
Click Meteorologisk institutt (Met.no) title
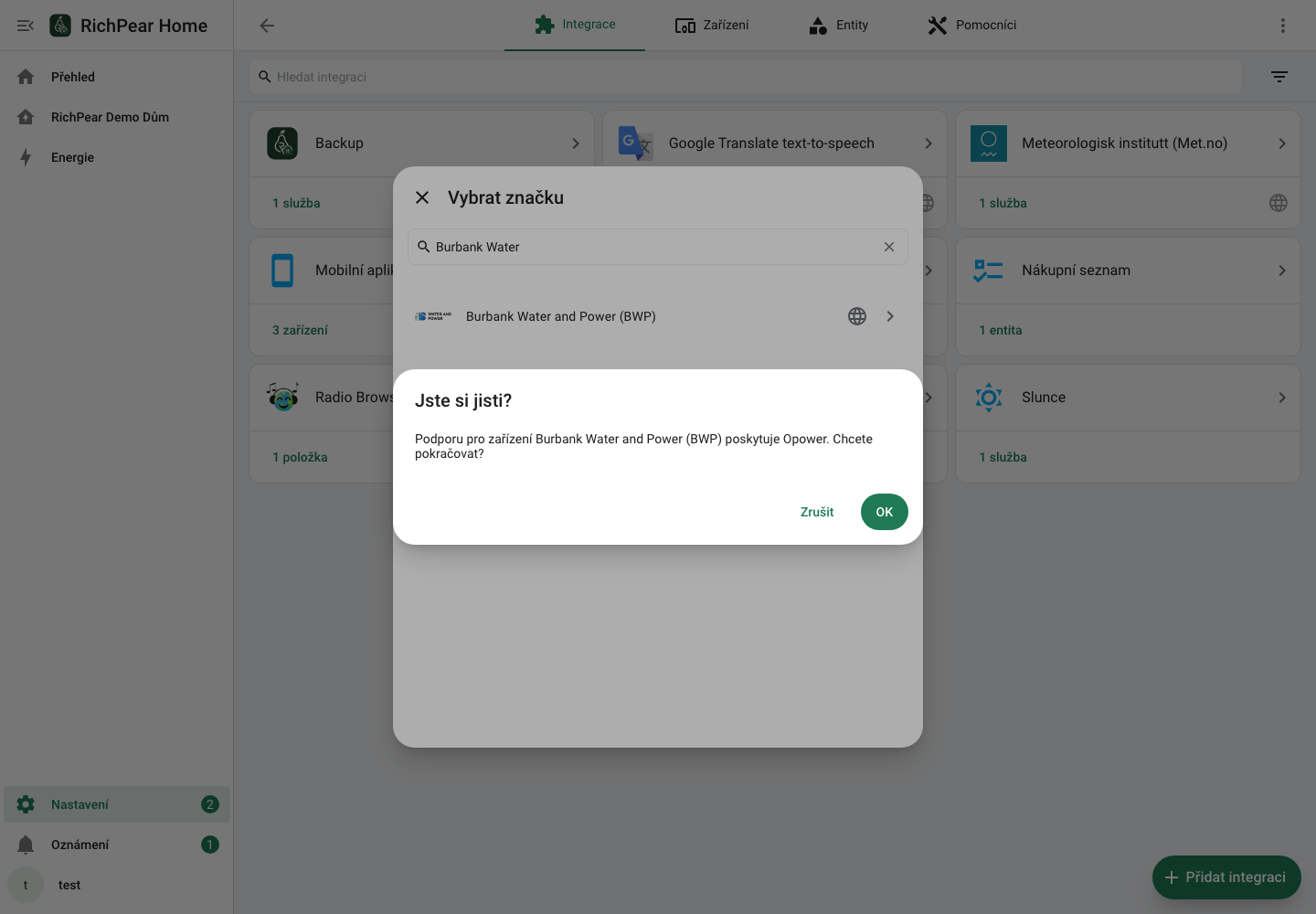click(x=1124, y=143)
